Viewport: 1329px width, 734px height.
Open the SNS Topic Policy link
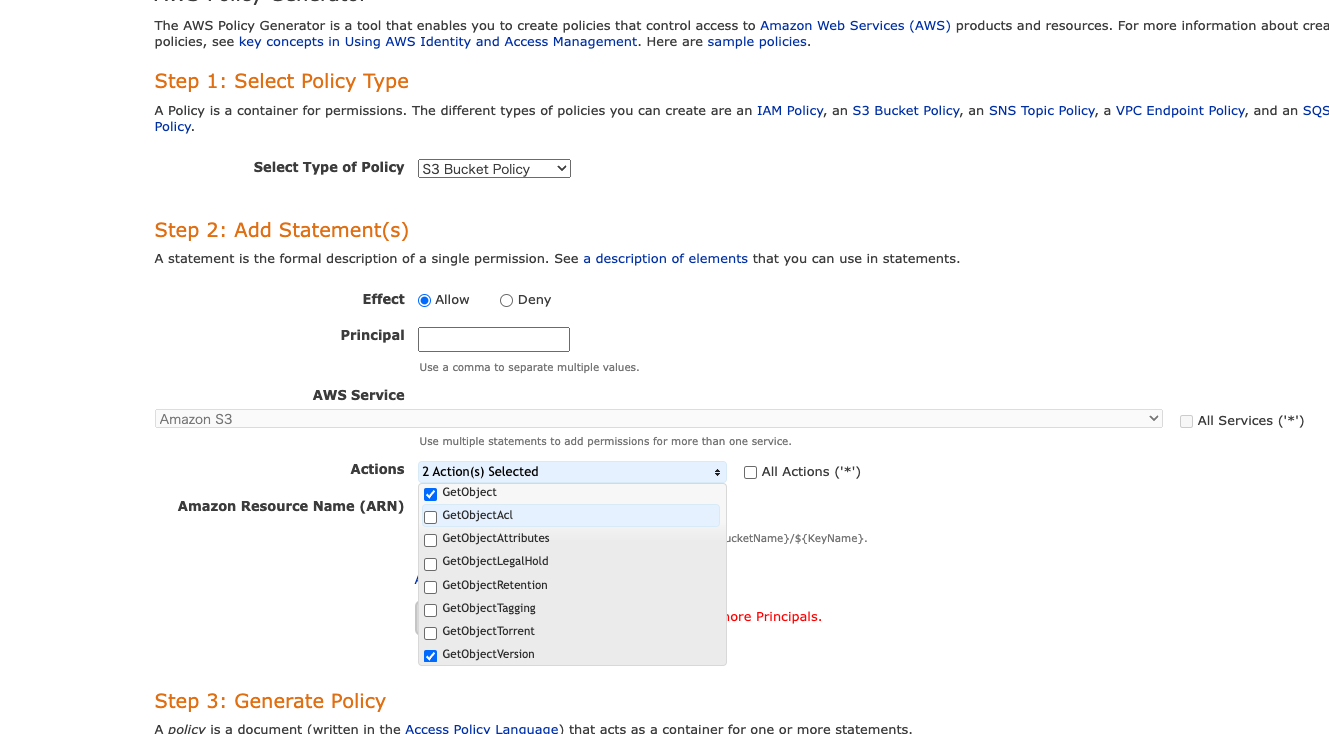pos(1042,110)
